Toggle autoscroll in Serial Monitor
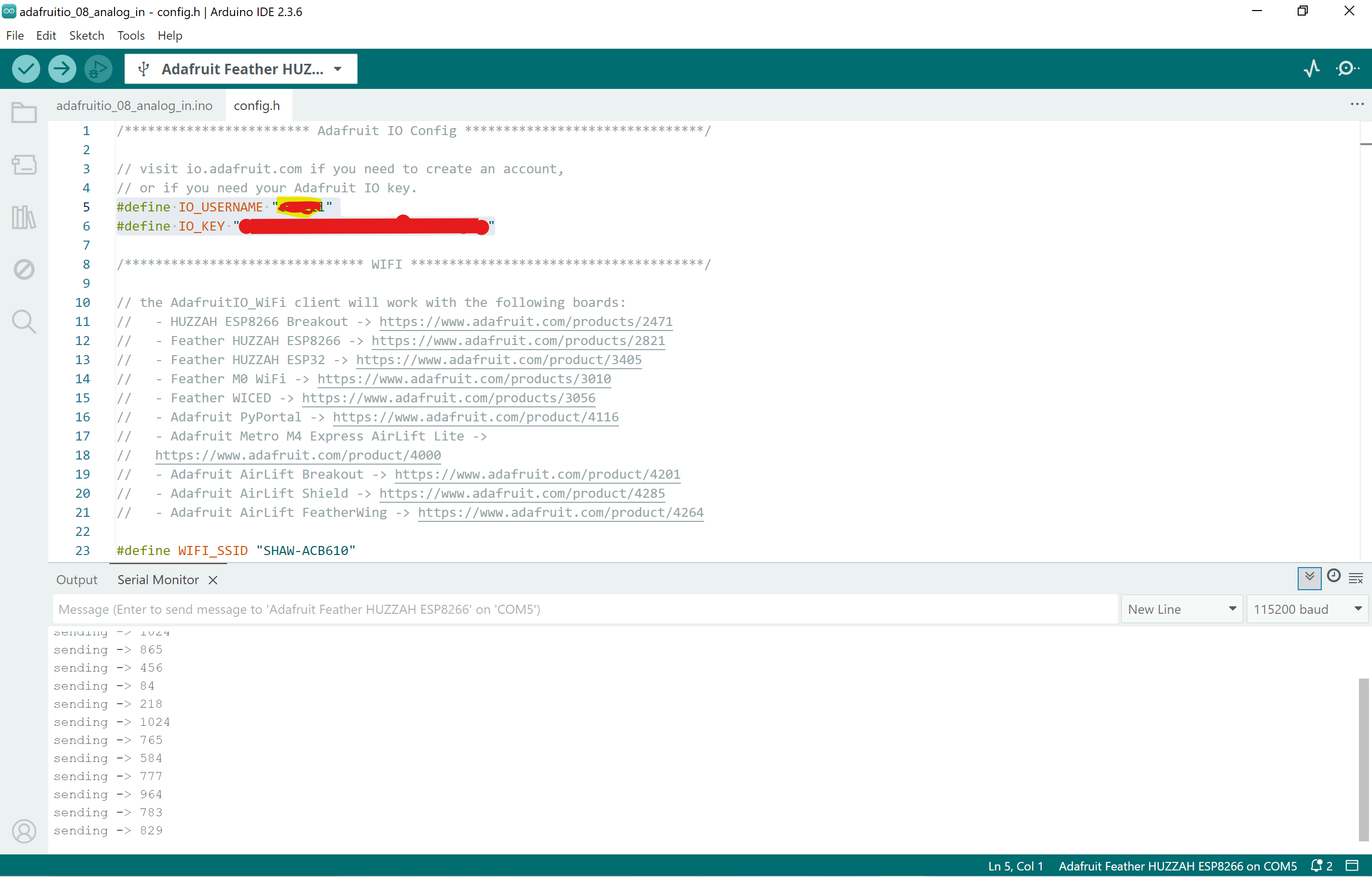 [1309, 578]
